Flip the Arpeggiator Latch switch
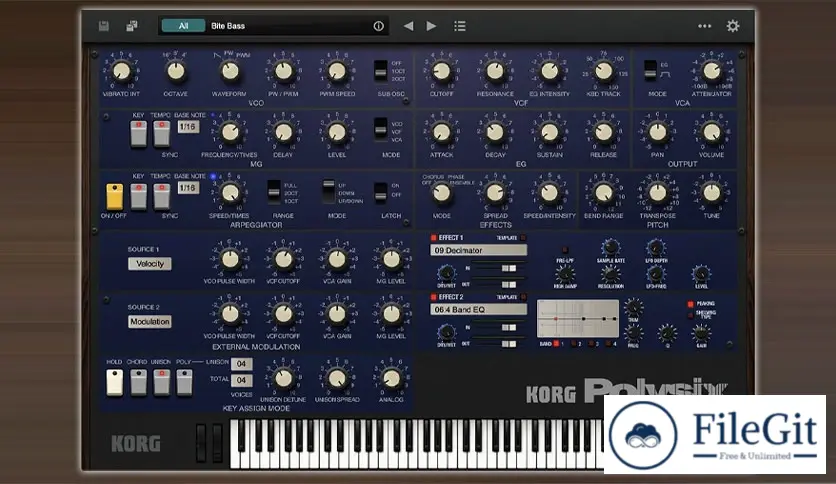 [x=381, y=192]
